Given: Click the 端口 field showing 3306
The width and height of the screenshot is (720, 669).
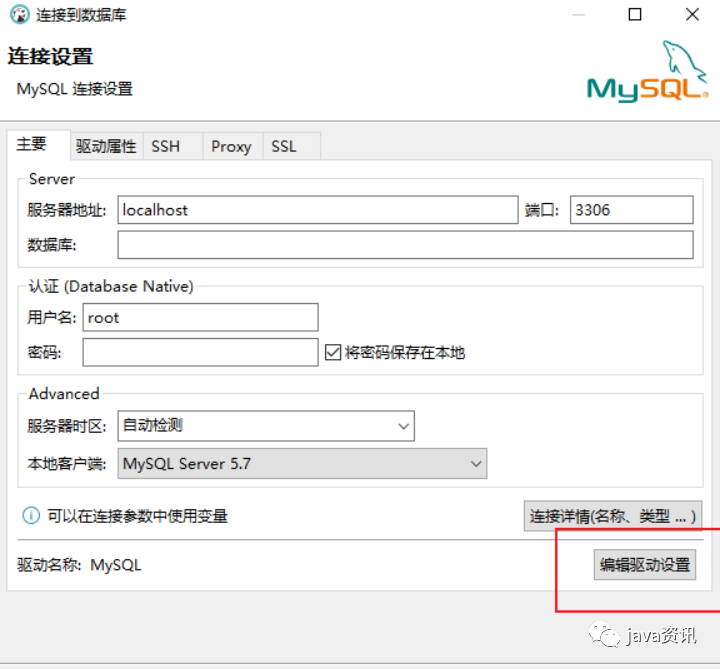Looking at the screenshot, I should (x=631, y=210).
